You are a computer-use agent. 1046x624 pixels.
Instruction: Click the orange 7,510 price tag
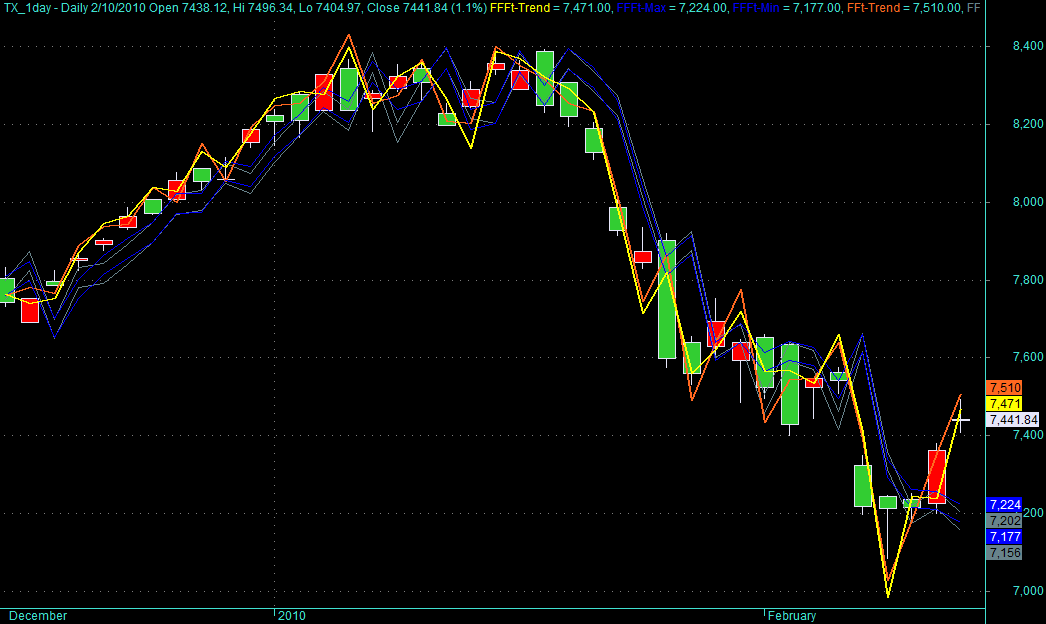click(x=1004, y=388)
